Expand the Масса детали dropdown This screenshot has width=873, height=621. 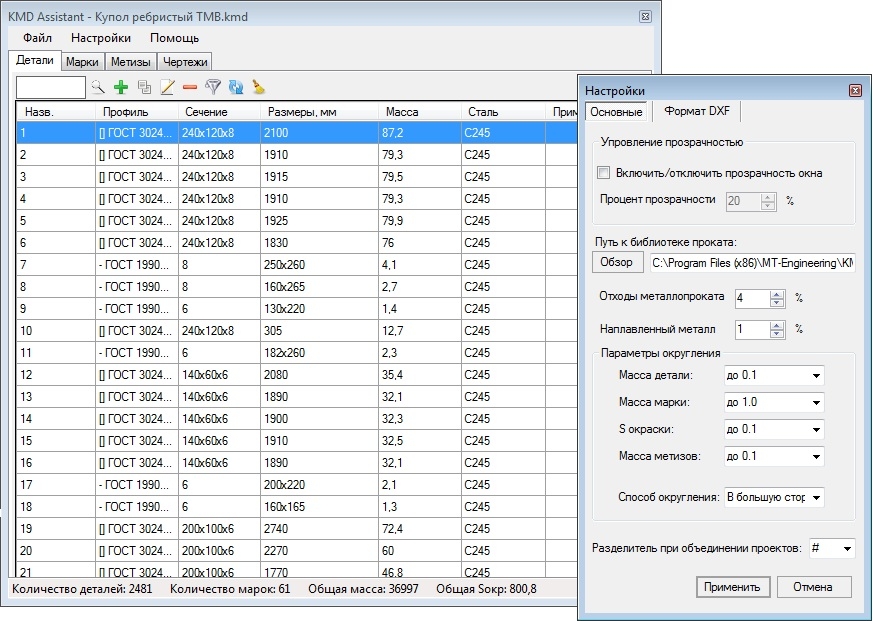816,375
